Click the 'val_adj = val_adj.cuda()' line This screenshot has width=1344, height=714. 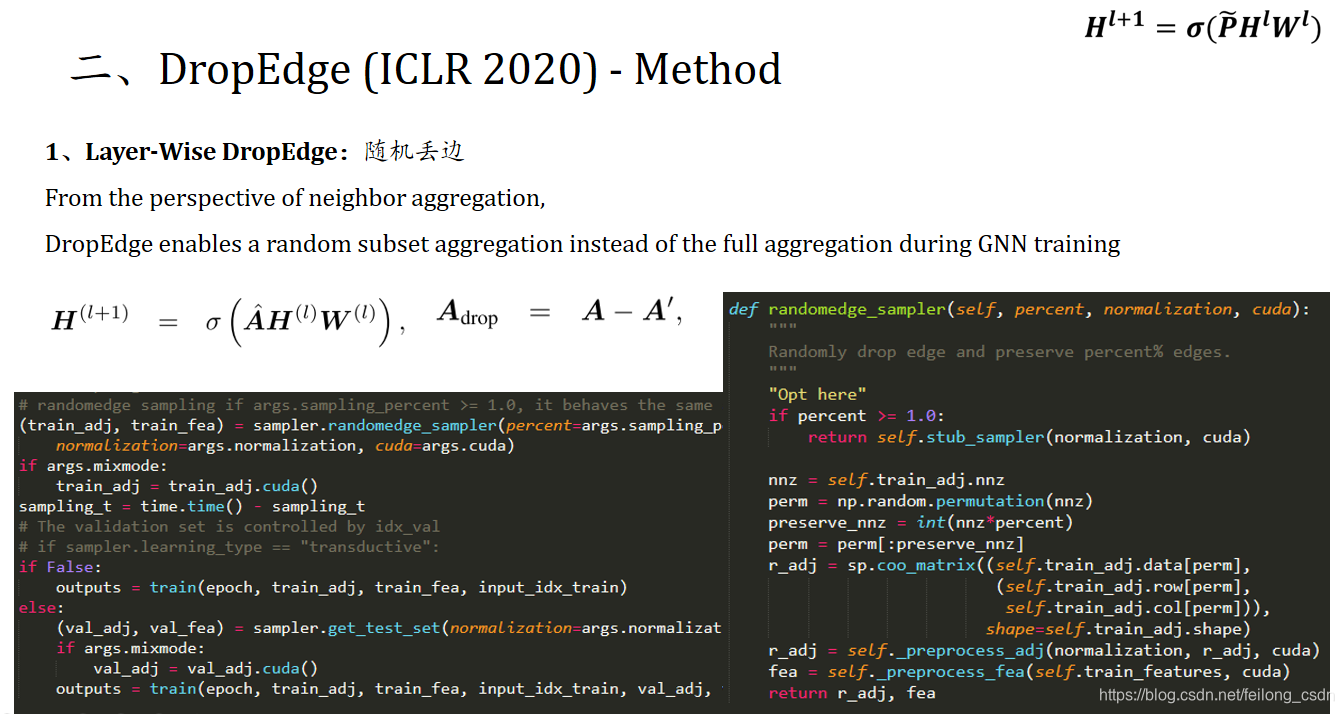205,668
